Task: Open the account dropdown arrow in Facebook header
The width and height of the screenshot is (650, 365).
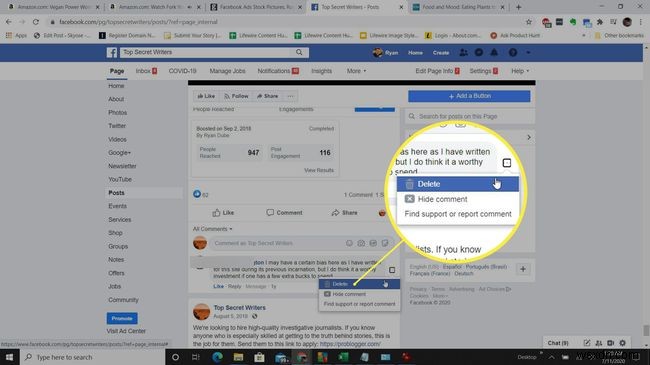Action: pyautogui.click(x=528, y=53)
